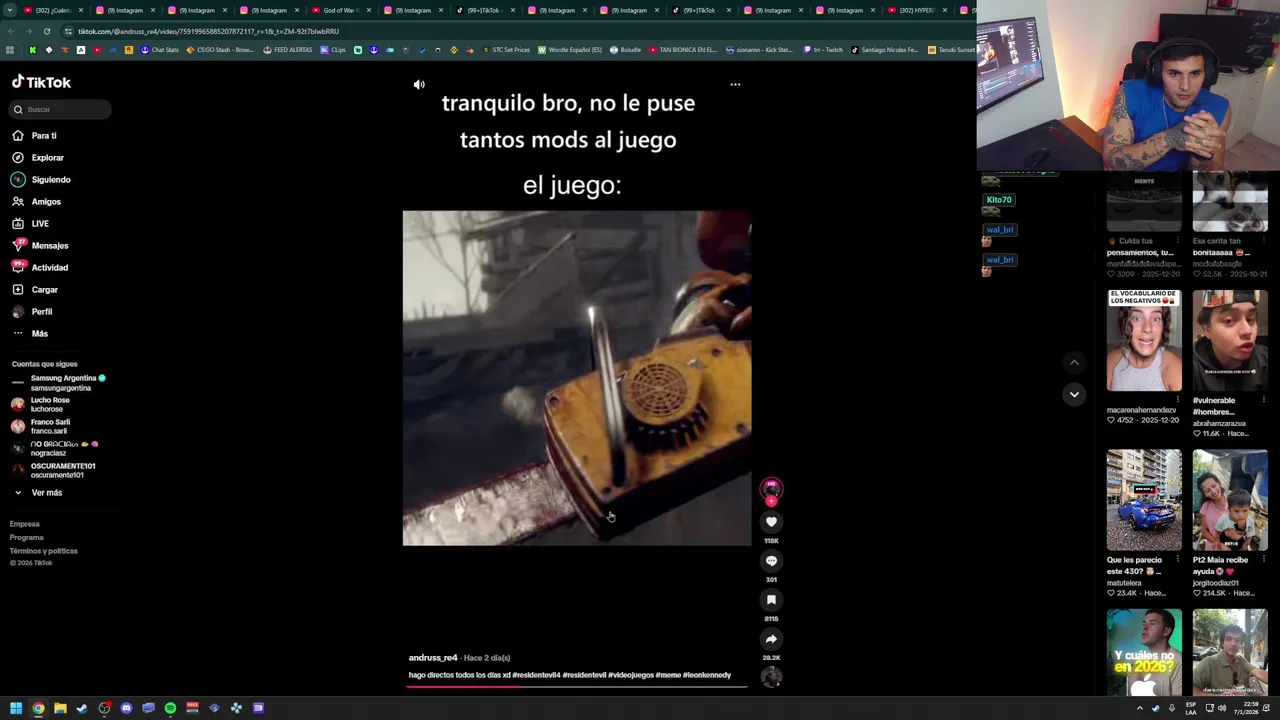Open the Franco Sarli account
The width and height of the screenshot is (1280, 720).
click(41, 427)
